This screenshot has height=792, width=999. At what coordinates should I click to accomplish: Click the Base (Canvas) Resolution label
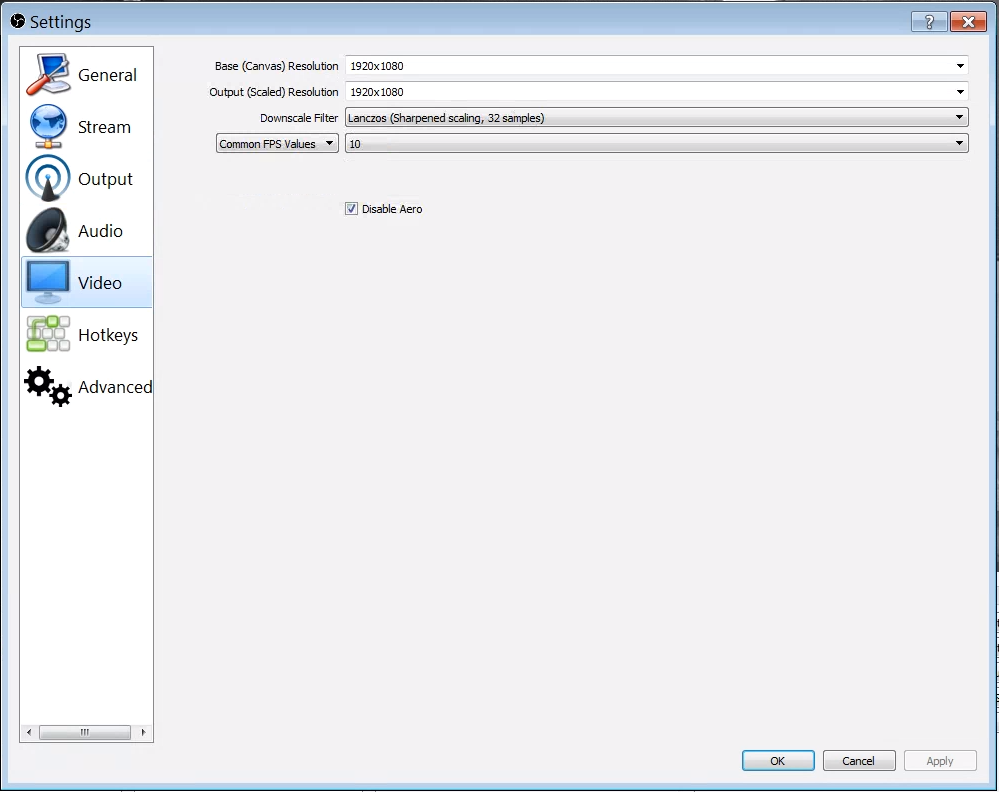[x=277, y=66]
